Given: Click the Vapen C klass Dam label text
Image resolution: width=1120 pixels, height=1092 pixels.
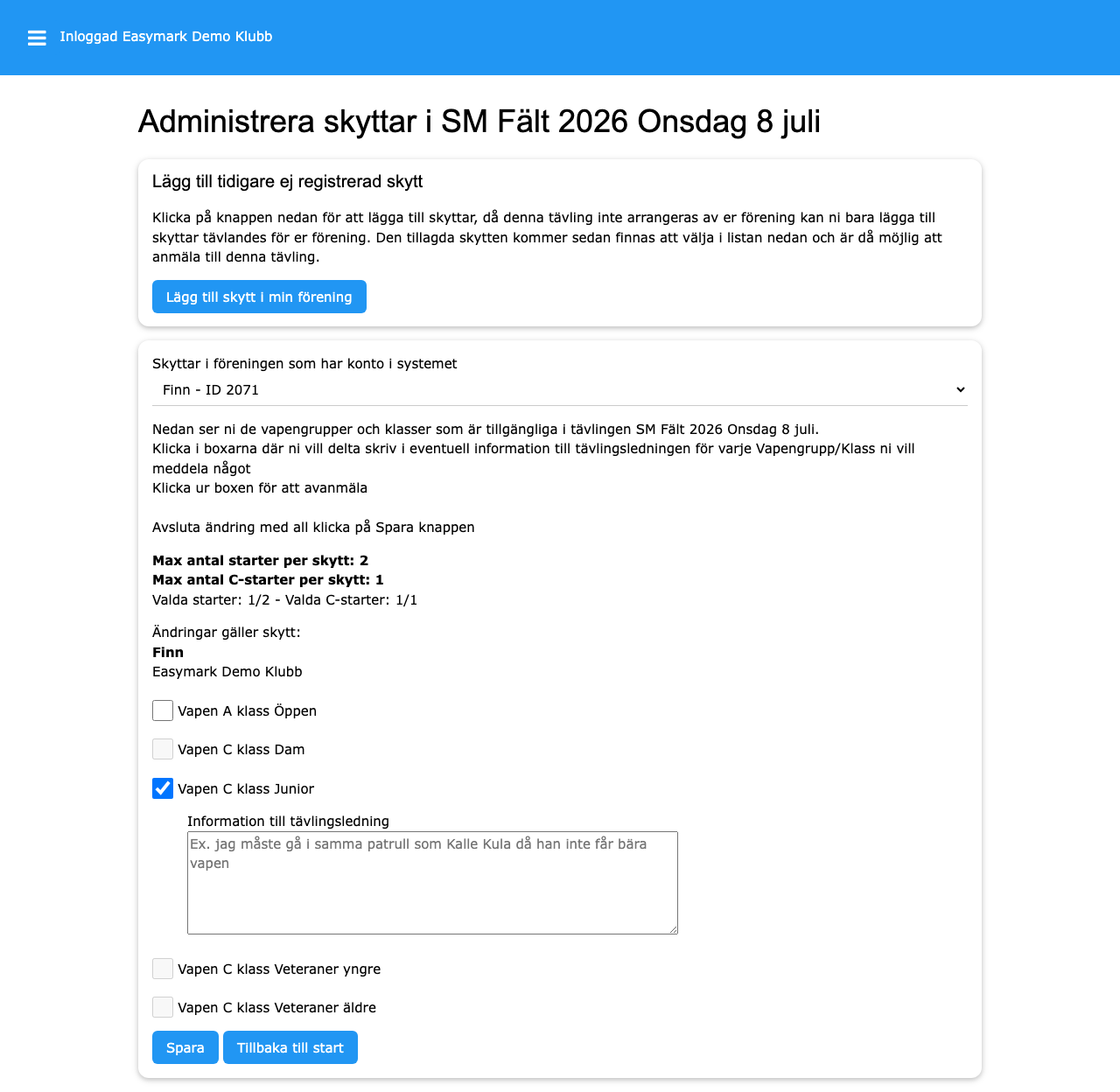Looking at the screenshot, I should tap(241, 750).
